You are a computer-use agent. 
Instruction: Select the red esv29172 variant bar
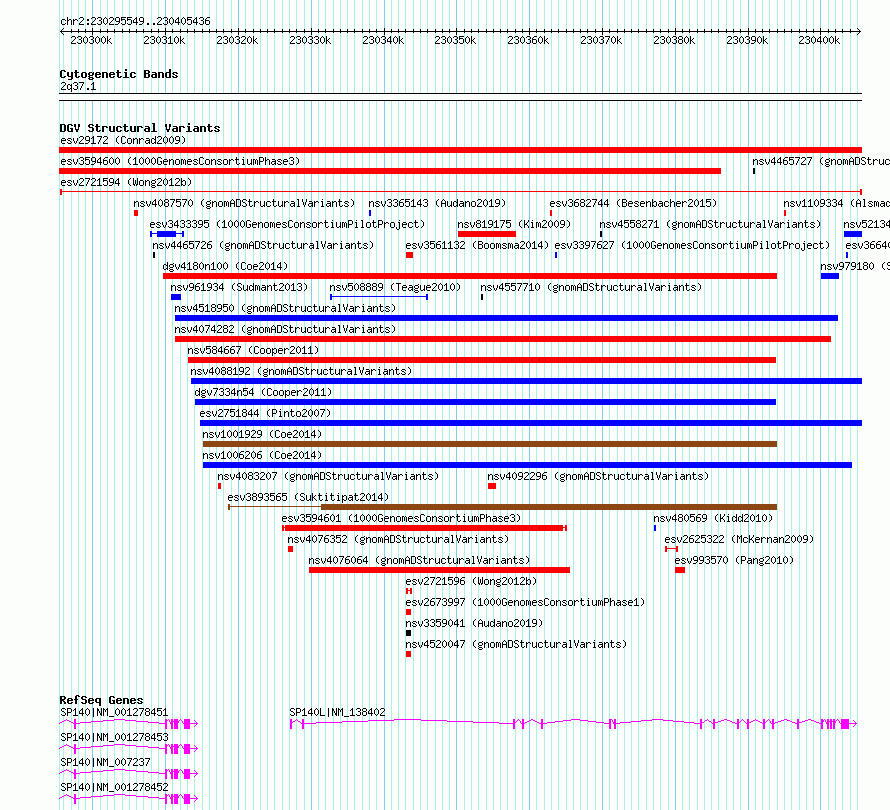coord(460,150)
